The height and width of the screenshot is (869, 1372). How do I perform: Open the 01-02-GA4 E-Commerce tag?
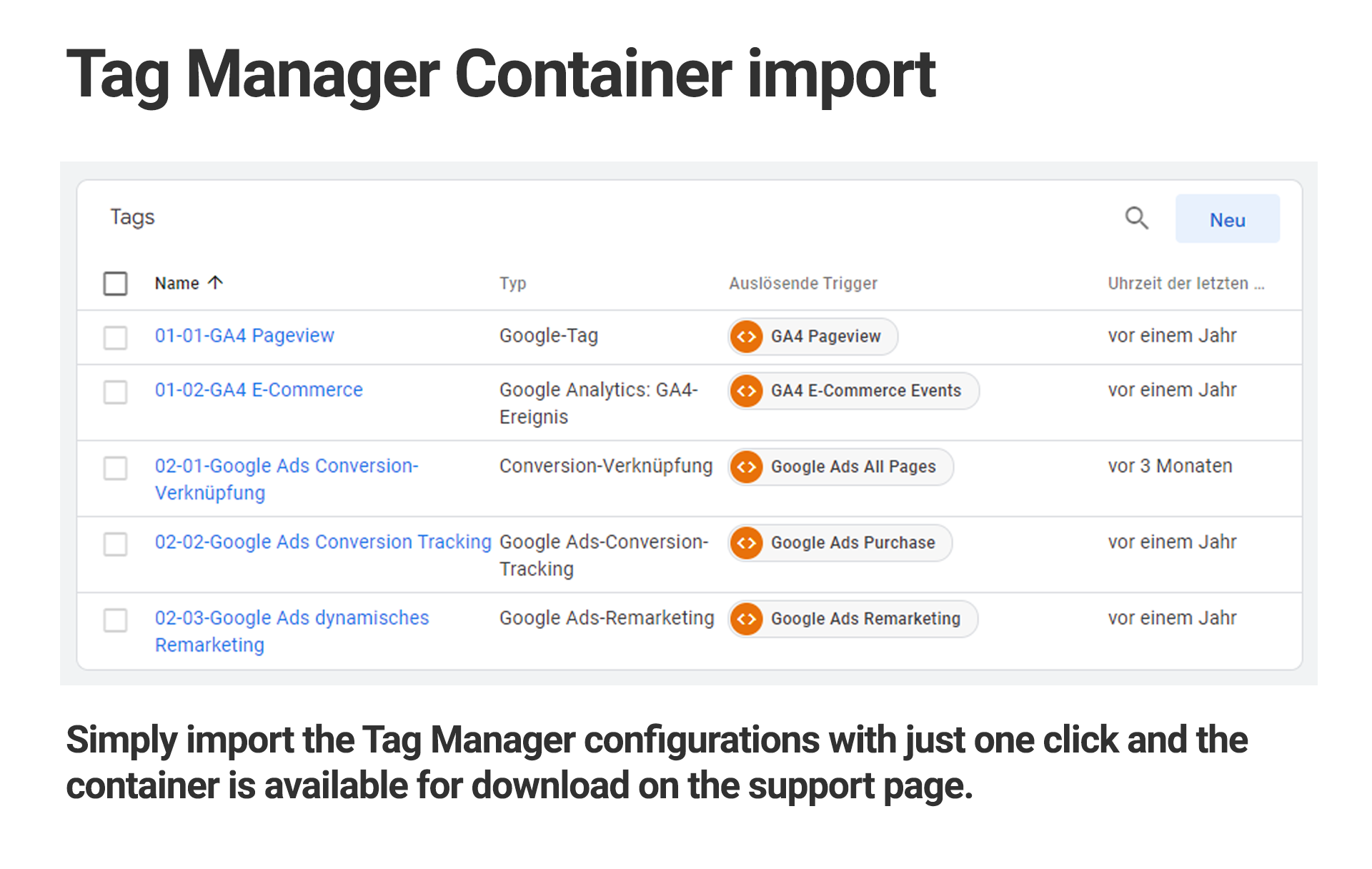259,389
